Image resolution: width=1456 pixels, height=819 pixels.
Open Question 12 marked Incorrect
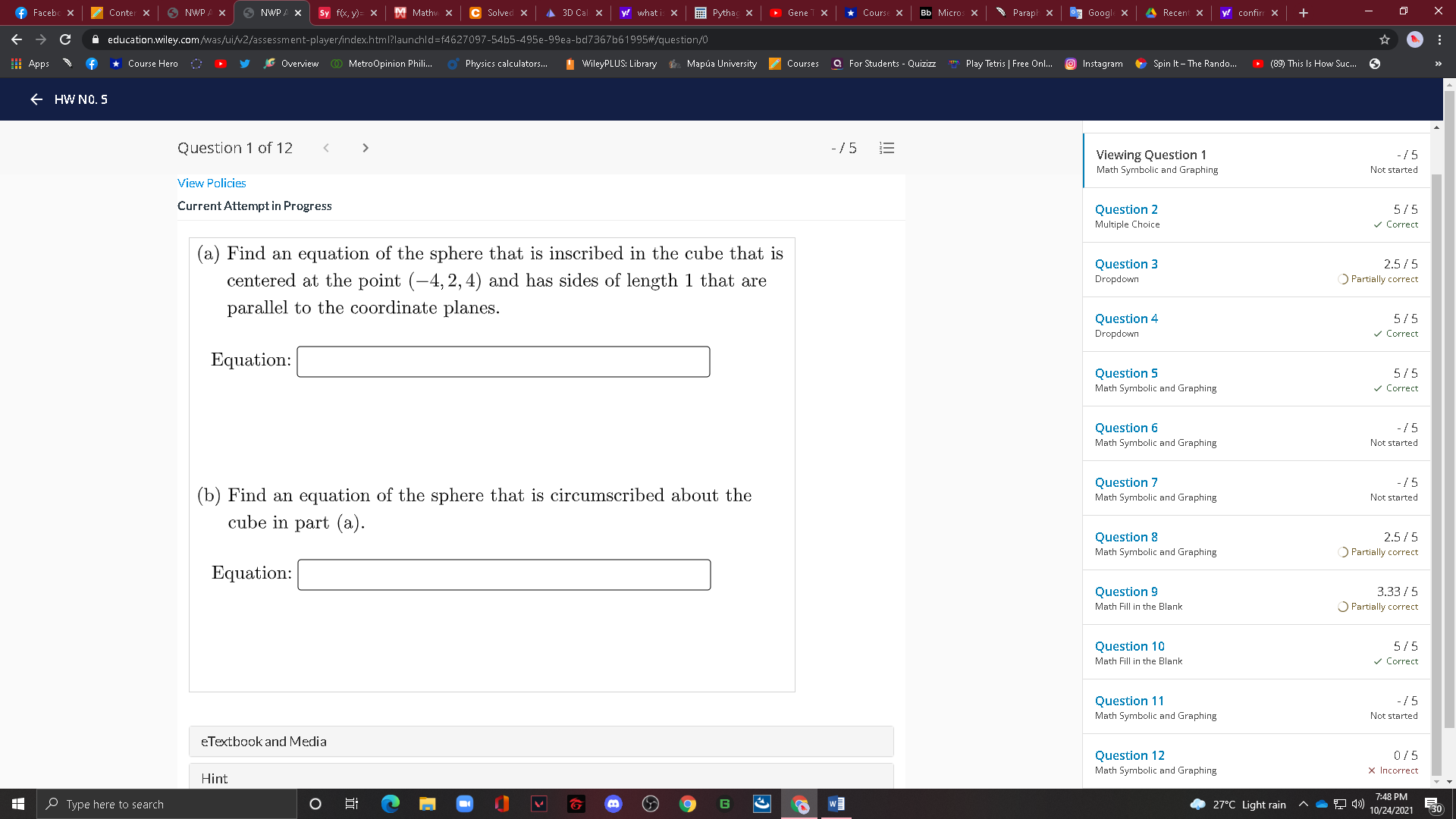click(x=1129, y=755)
